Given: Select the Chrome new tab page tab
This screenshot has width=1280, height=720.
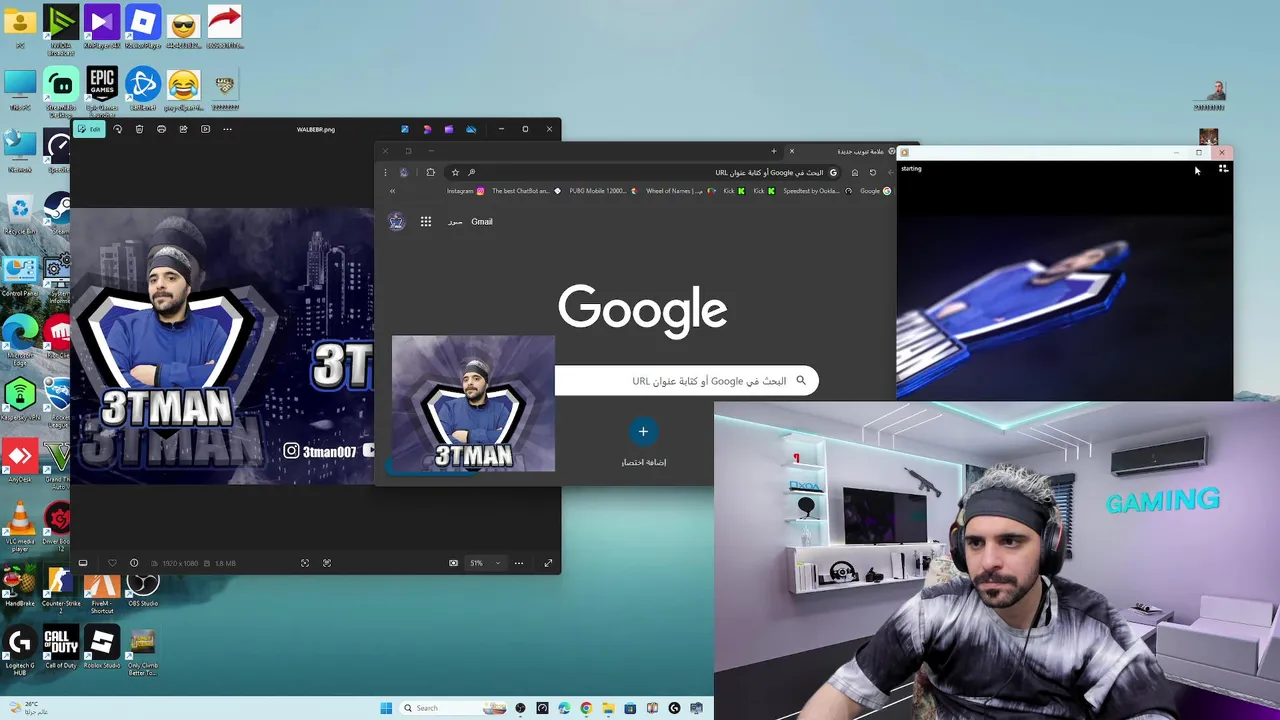Looking at the screenshot, I should pos(842,151).
